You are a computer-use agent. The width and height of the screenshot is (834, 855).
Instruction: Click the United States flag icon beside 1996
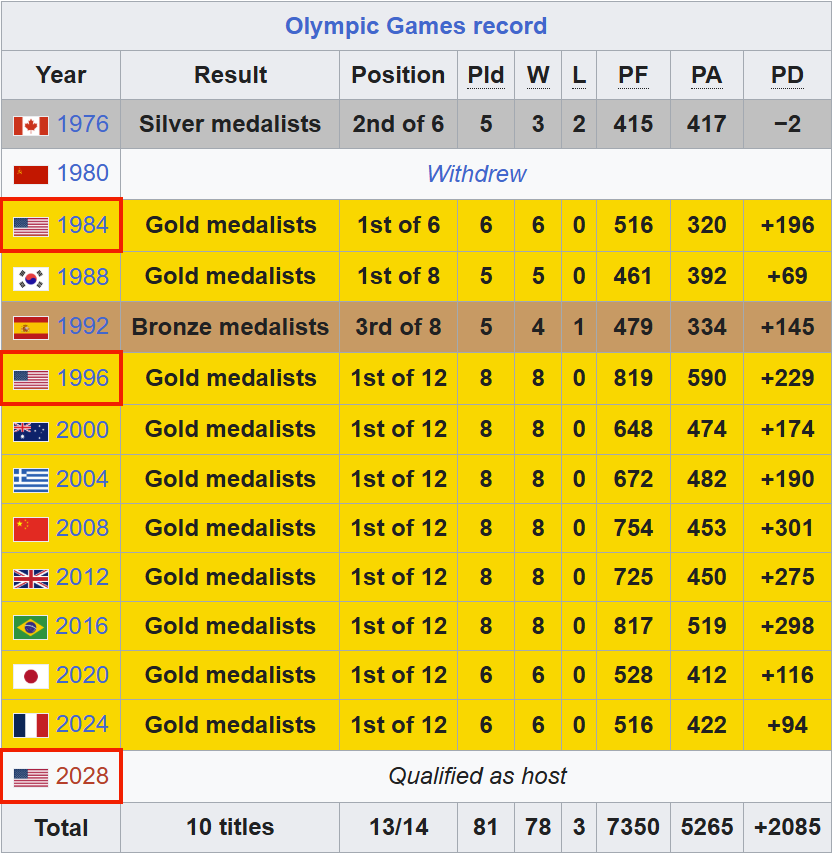31,379
